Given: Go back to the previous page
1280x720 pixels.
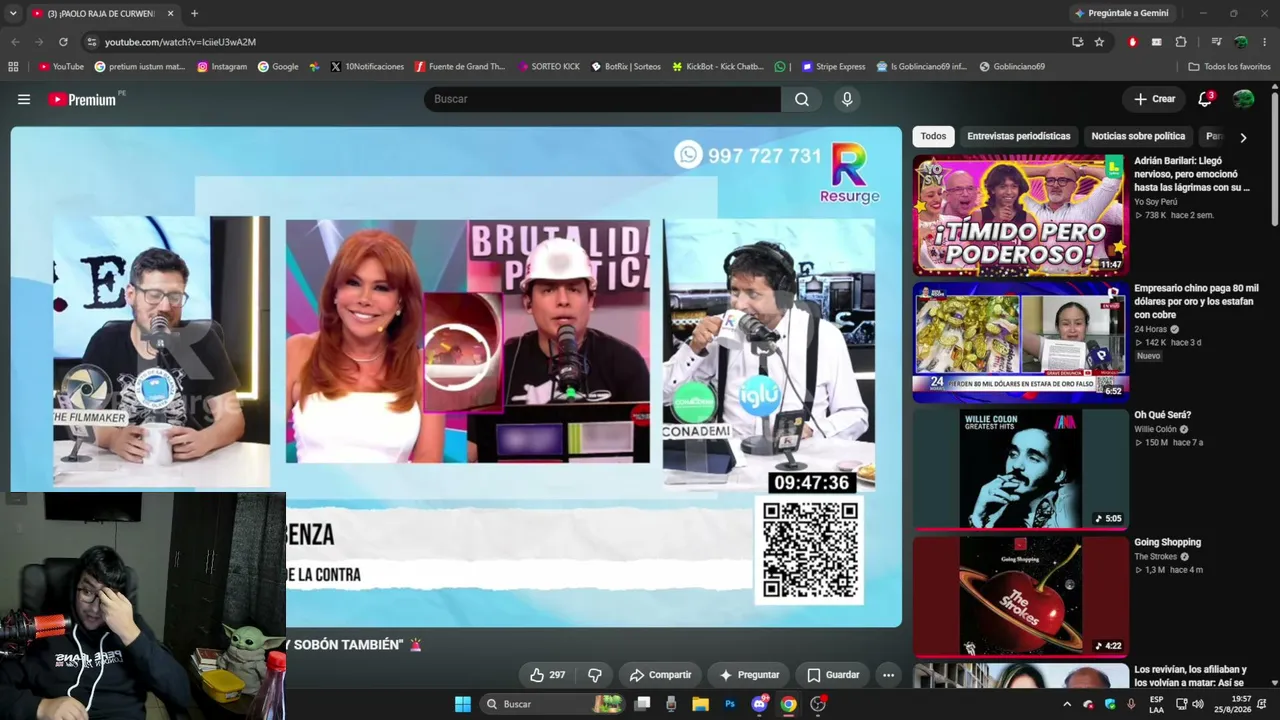Looking at the screenshot, I should click(15, 42).
